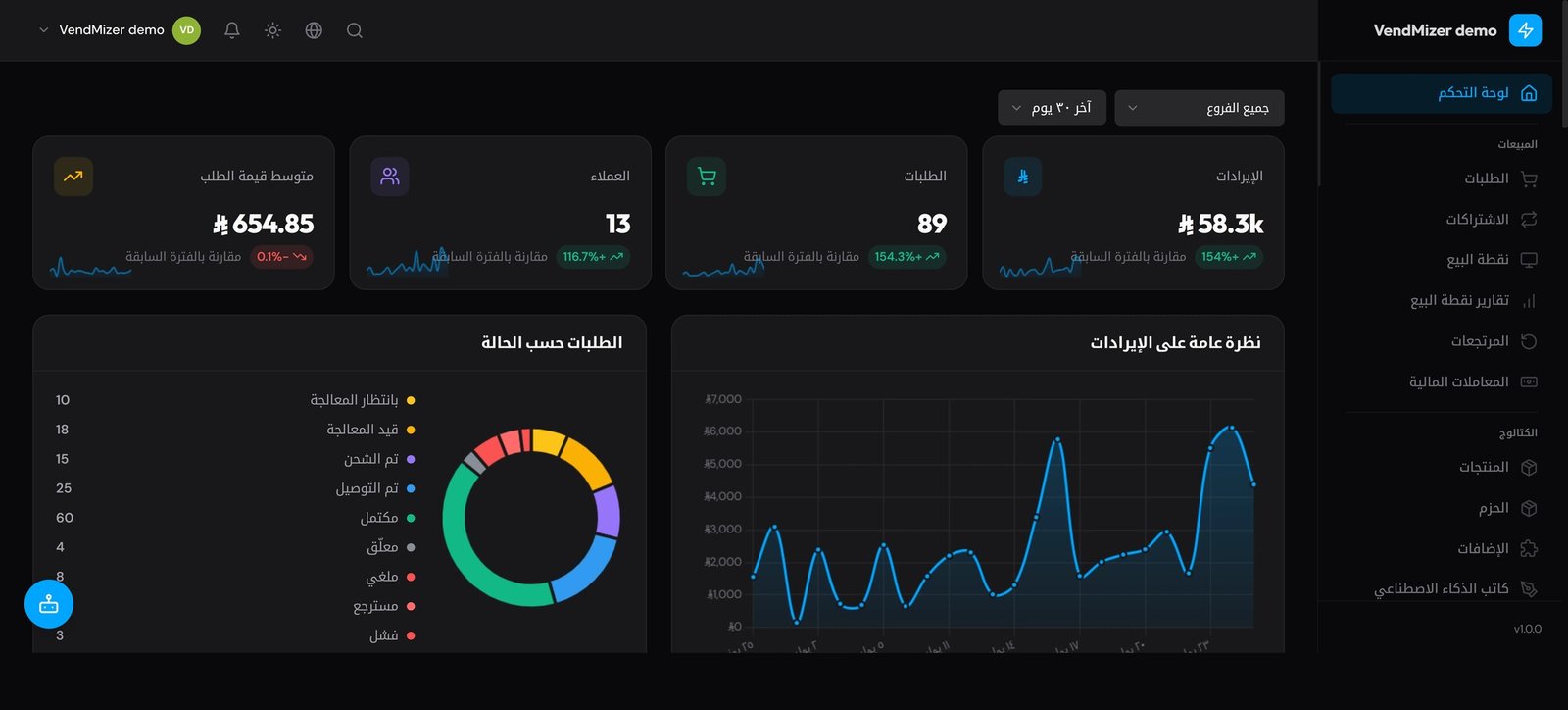Click the currency icon on الإيرادات card
Screen dimensions: 1568x710
(1022, 177)
